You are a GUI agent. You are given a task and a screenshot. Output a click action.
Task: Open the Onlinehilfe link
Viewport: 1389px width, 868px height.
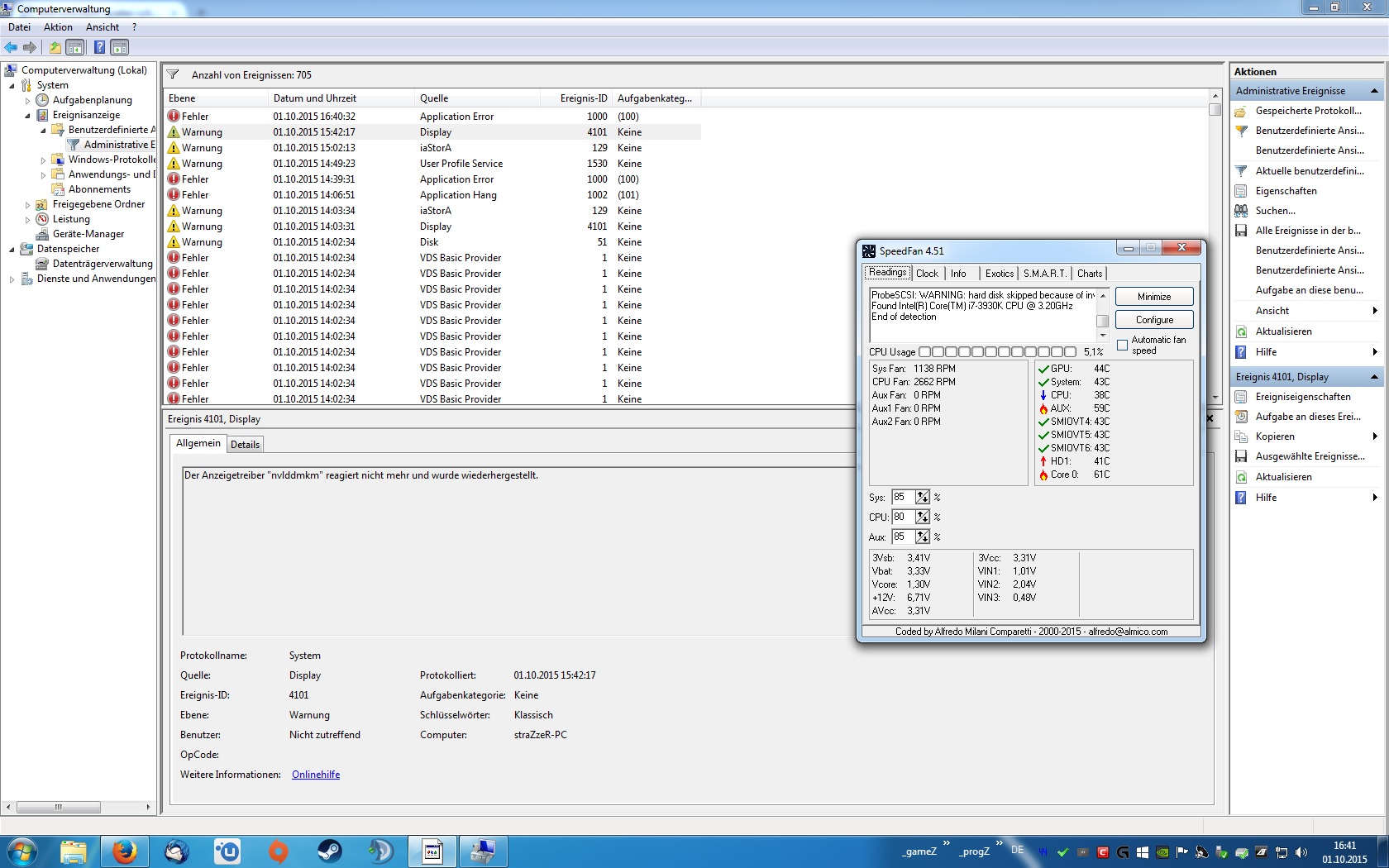pos(316,775)
